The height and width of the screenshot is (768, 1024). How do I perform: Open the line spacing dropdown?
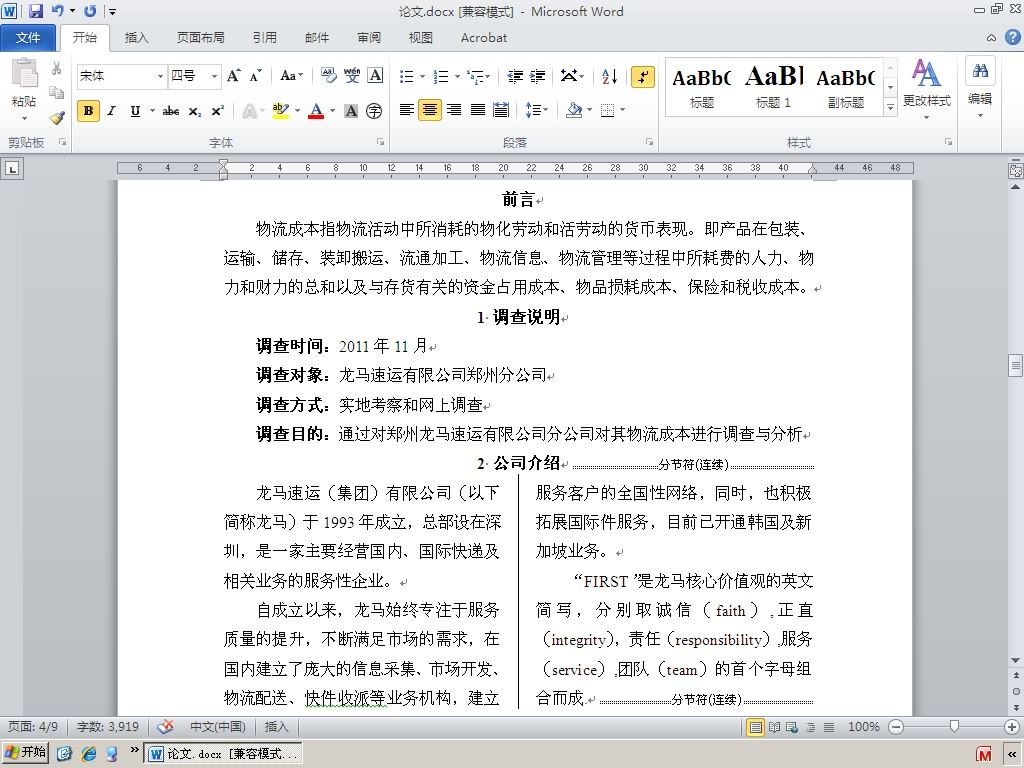pyautogui.click(x=537, y=110)
